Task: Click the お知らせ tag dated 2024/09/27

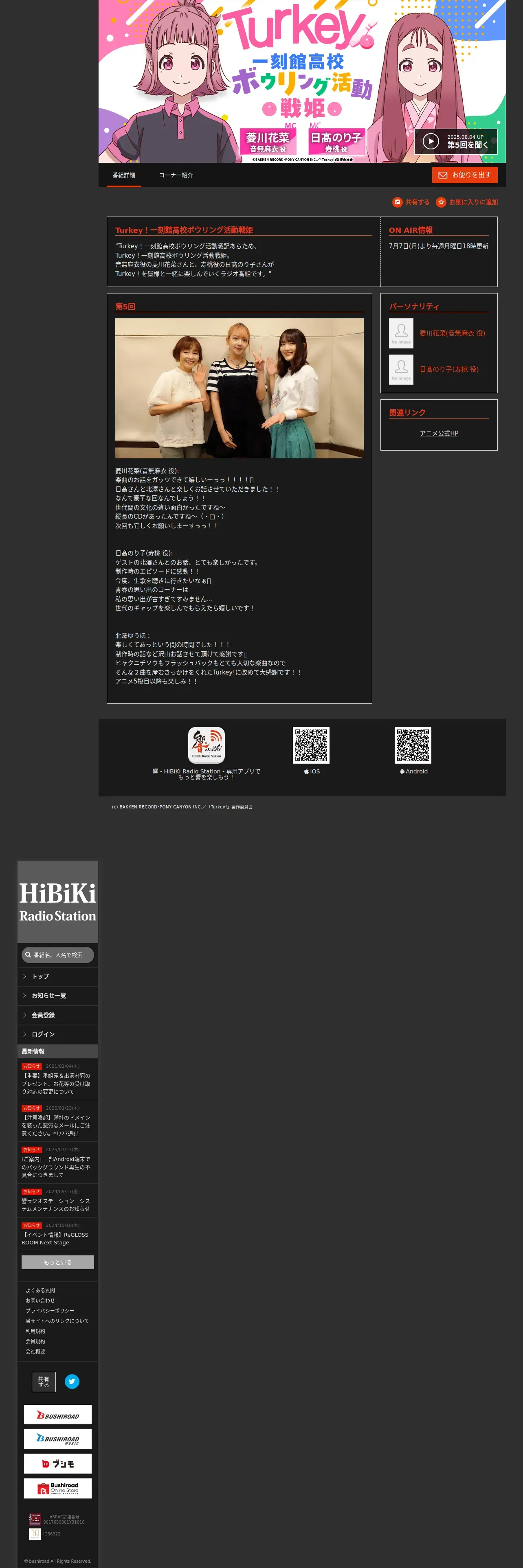Action: (x=32, y=1192)
